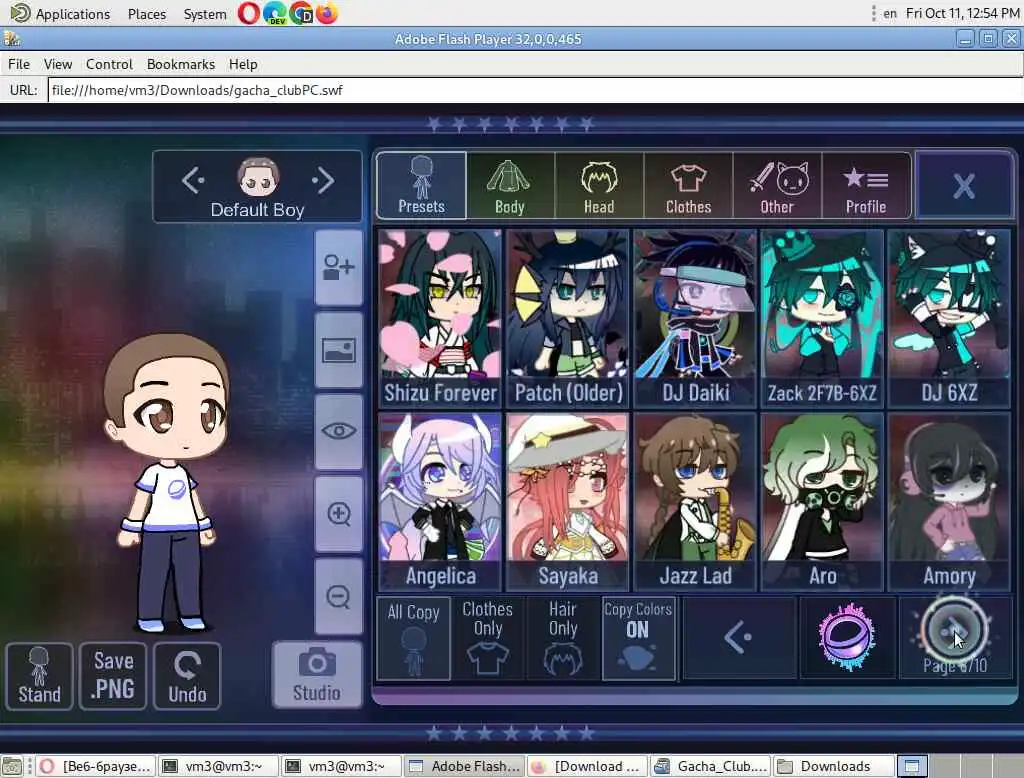This screenshot has height=778, width=1024.
Task: Click the show desktop icon in taskbar
Action: click(11, 766)
